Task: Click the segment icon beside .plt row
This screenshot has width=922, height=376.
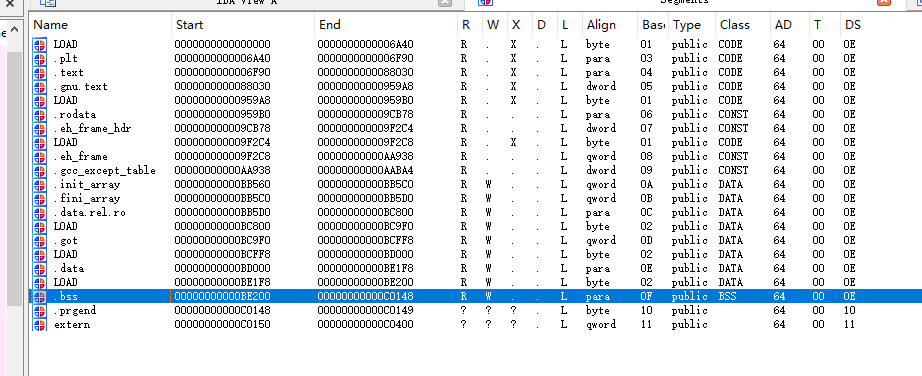Action: click(39, 58)
